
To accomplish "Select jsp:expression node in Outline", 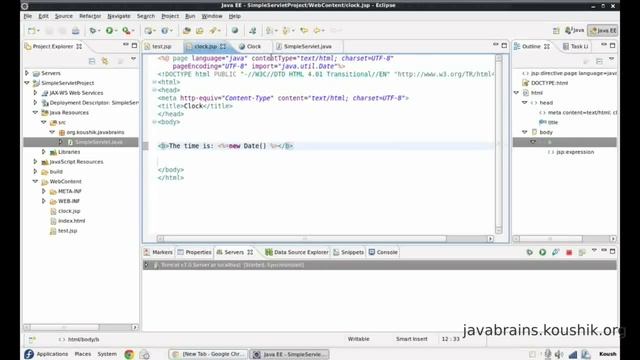I will (x=575, y=152).
